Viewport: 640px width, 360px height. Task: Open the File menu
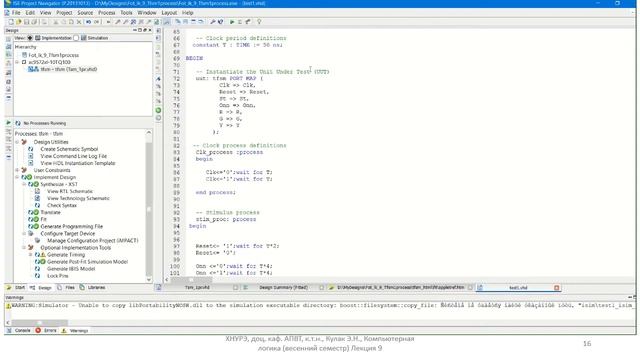tap(16, 13)
